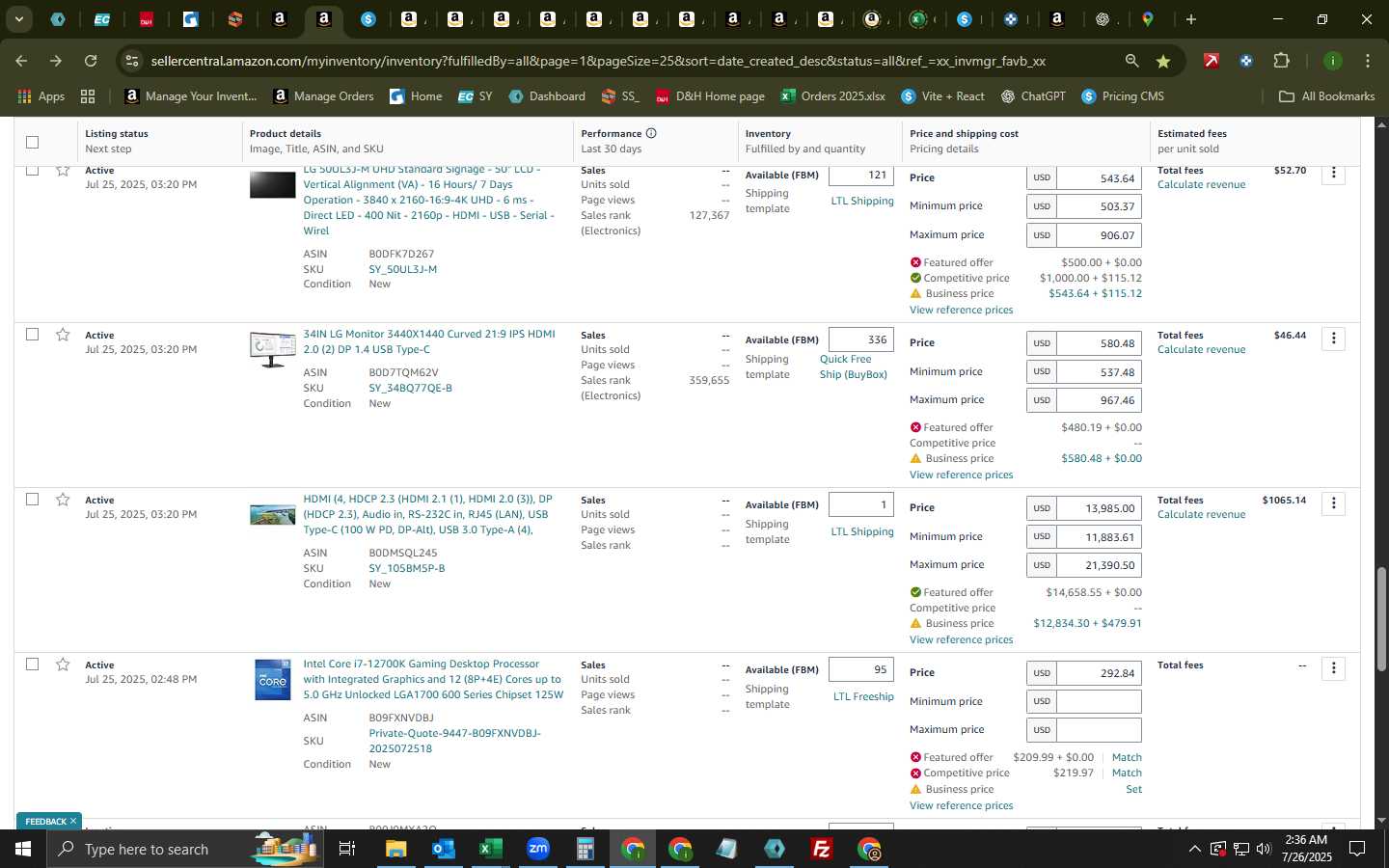Expand browser tab search dropdown
1389x868 pixels.
pos(18,19)
